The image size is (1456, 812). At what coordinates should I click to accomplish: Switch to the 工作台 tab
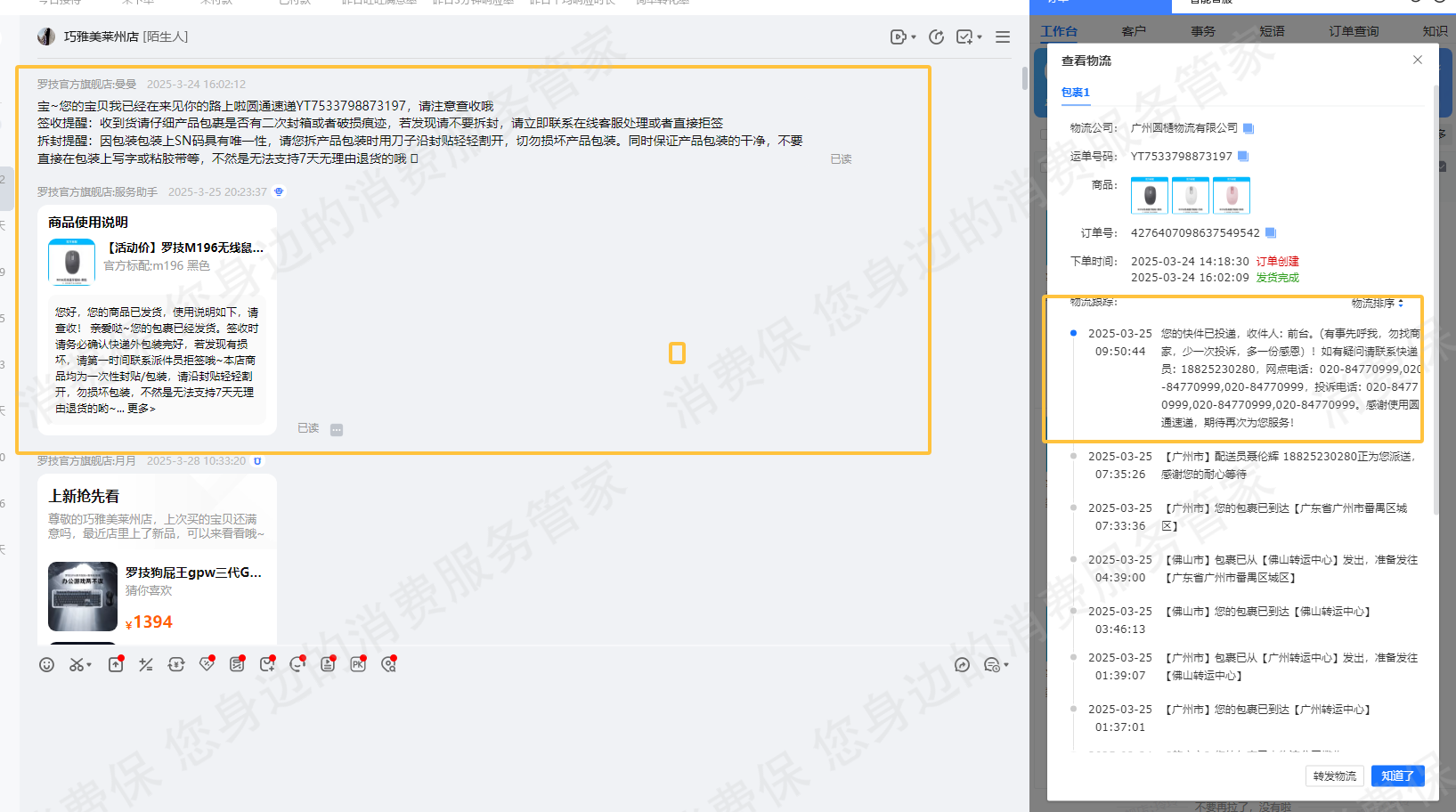[x=1059, y=31]
